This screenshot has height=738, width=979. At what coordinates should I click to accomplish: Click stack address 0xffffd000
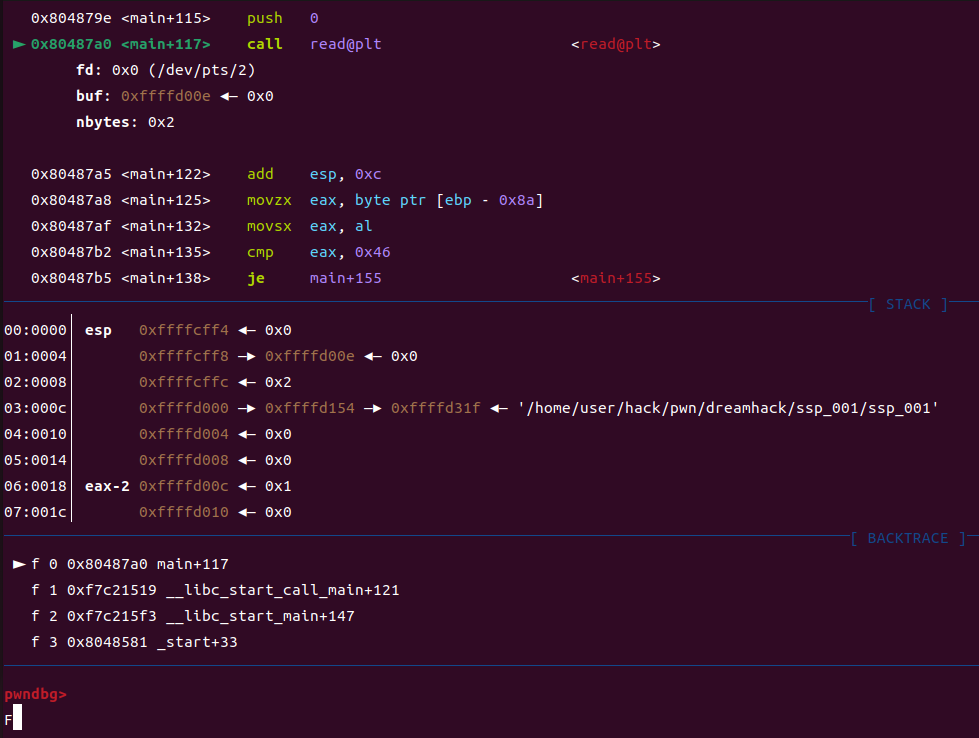(184, 408)
